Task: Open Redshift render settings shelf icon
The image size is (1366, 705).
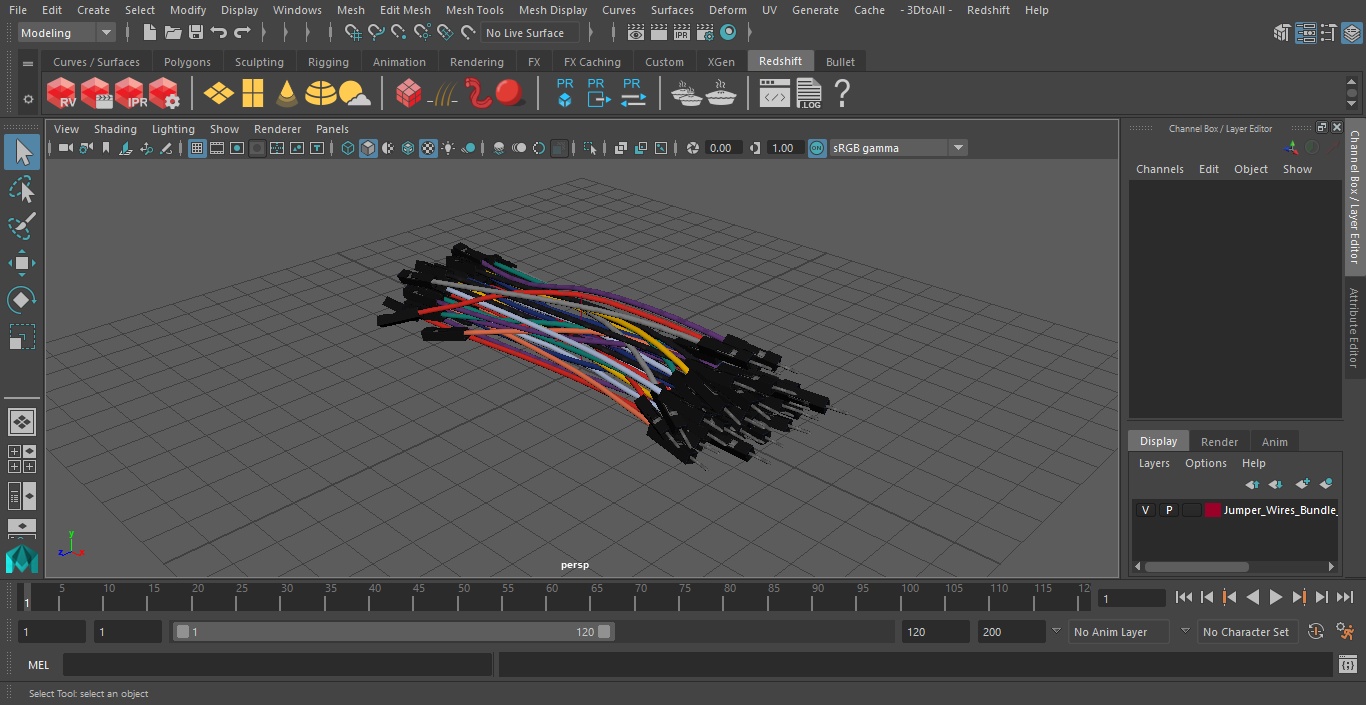Action: tap(164, 94)
